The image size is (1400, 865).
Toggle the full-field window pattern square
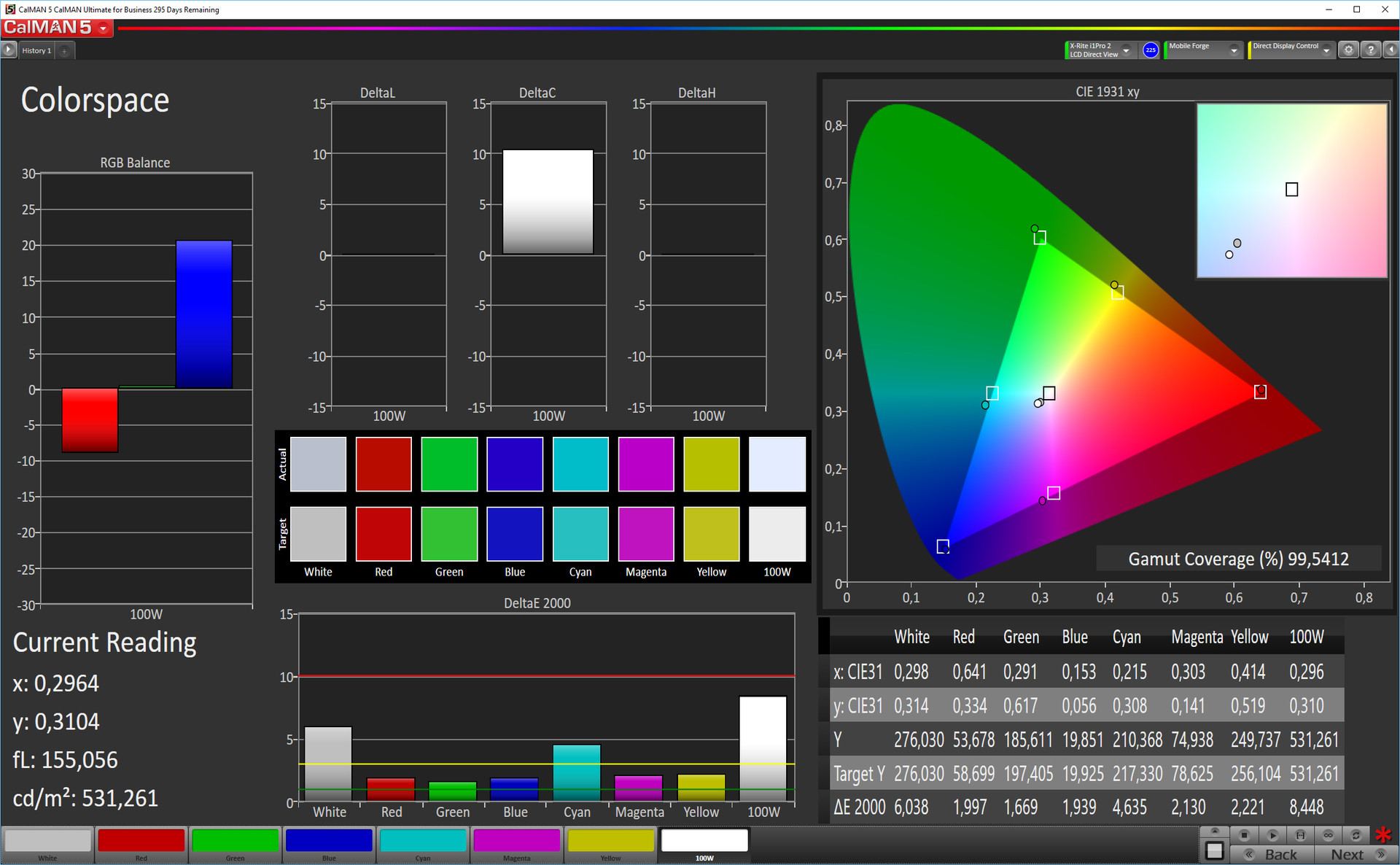[1214, 850]
